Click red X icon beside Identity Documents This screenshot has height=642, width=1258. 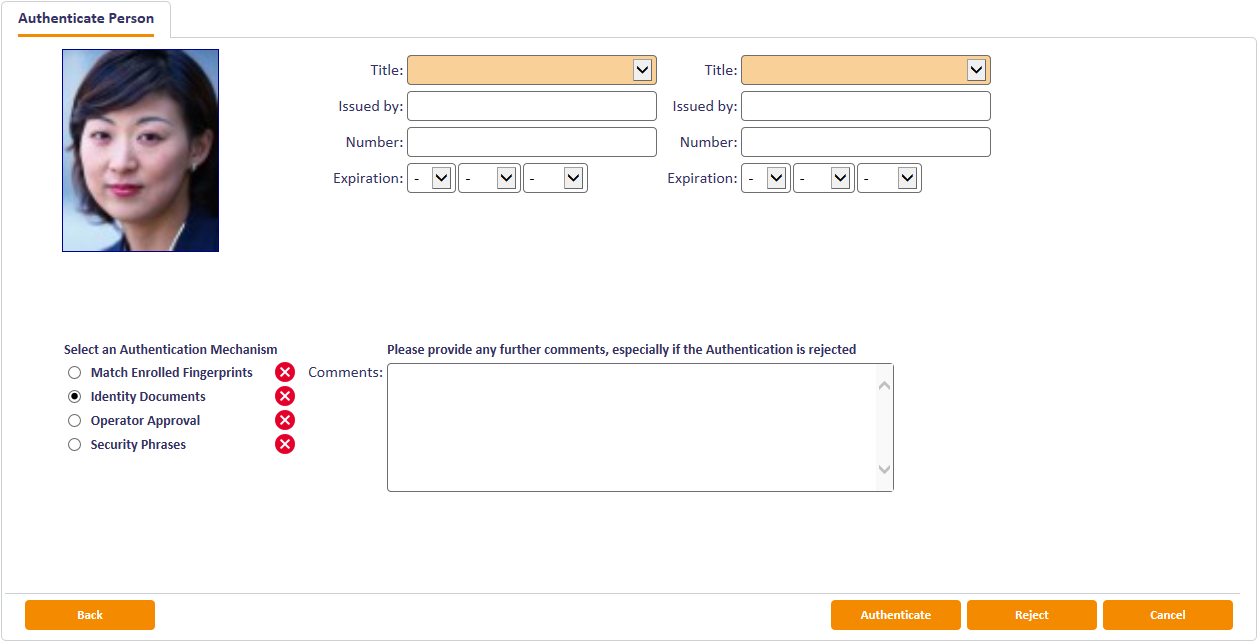click(x=285, y=396)
